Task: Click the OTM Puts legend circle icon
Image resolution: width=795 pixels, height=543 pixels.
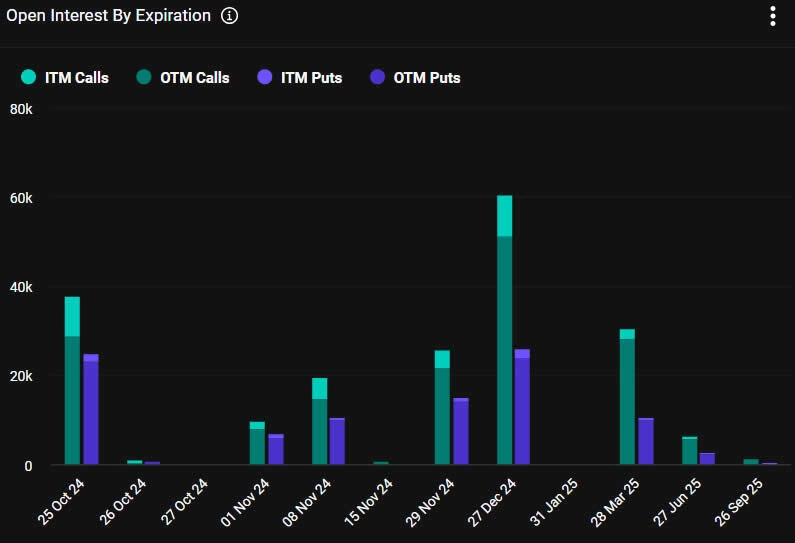Action: 377,77
